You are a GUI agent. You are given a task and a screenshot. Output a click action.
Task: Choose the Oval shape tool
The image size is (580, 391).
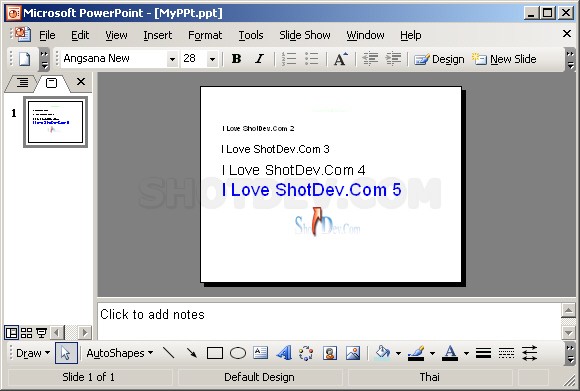(x=237, y=353)
